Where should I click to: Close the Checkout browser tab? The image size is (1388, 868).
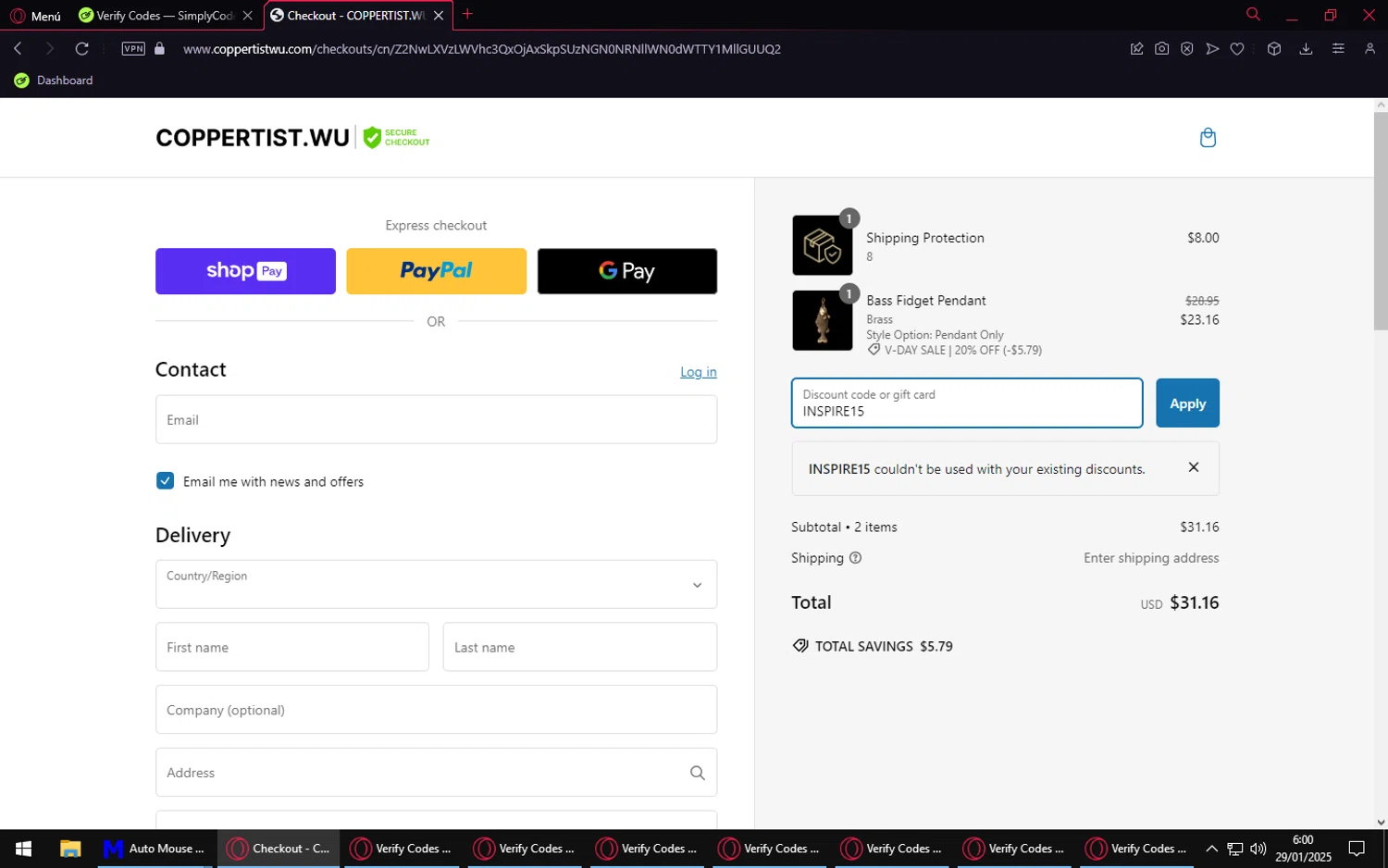[x=439, y=16]
